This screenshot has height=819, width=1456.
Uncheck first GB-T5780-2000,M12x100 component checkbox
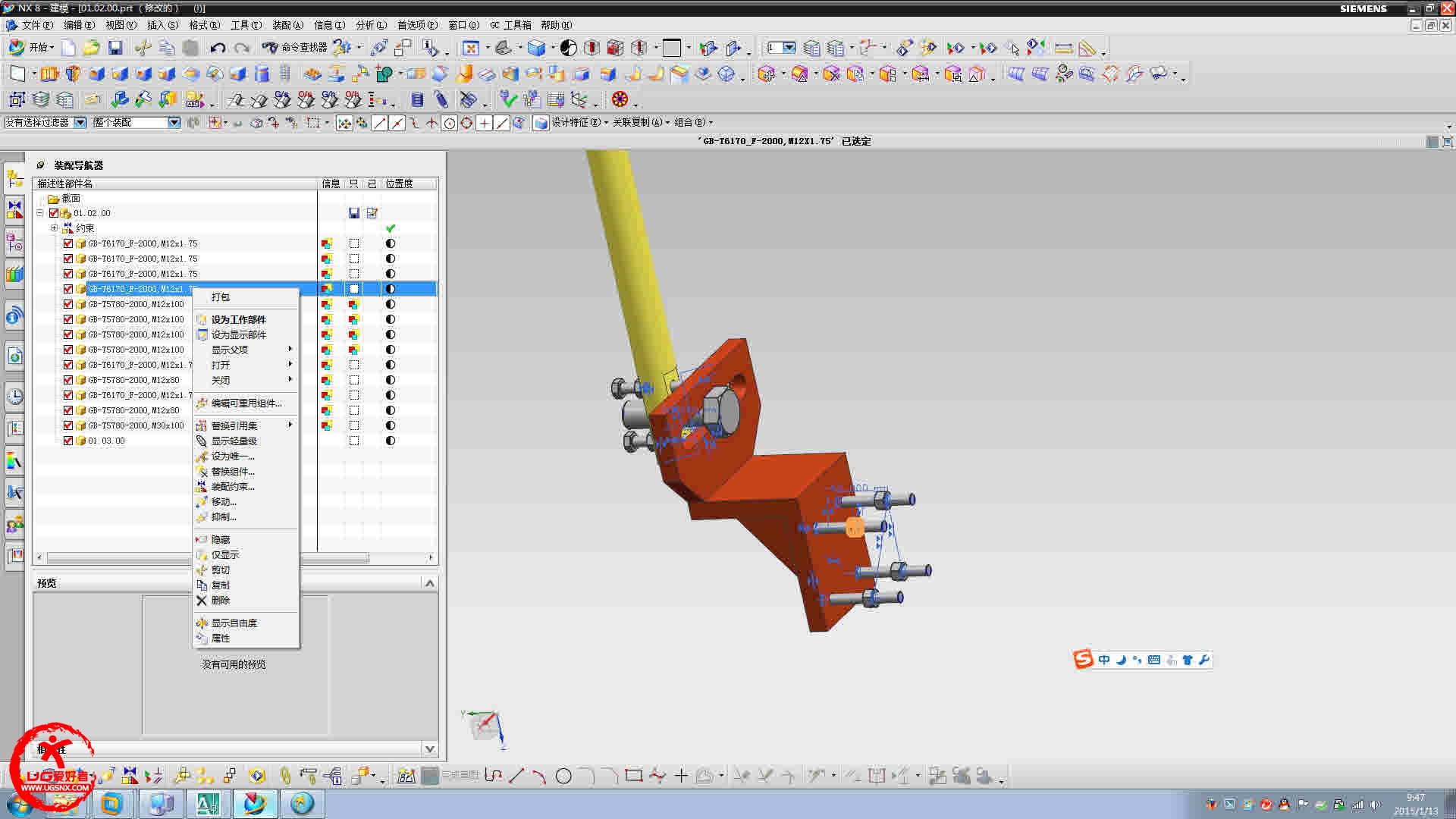pyautogui.click(x=68, y=304)
